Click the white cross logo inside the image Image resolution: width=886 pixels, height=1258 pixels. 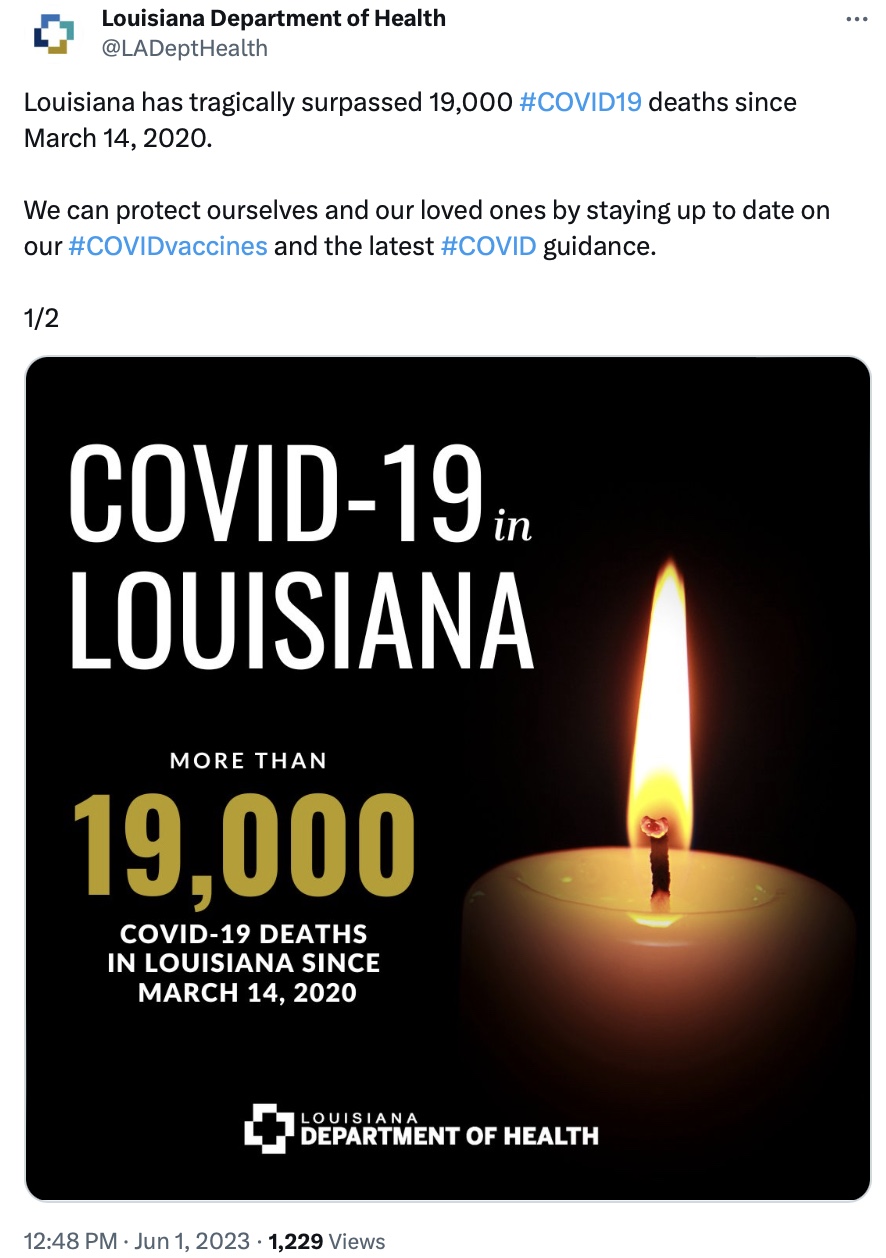coord(268,1127)
